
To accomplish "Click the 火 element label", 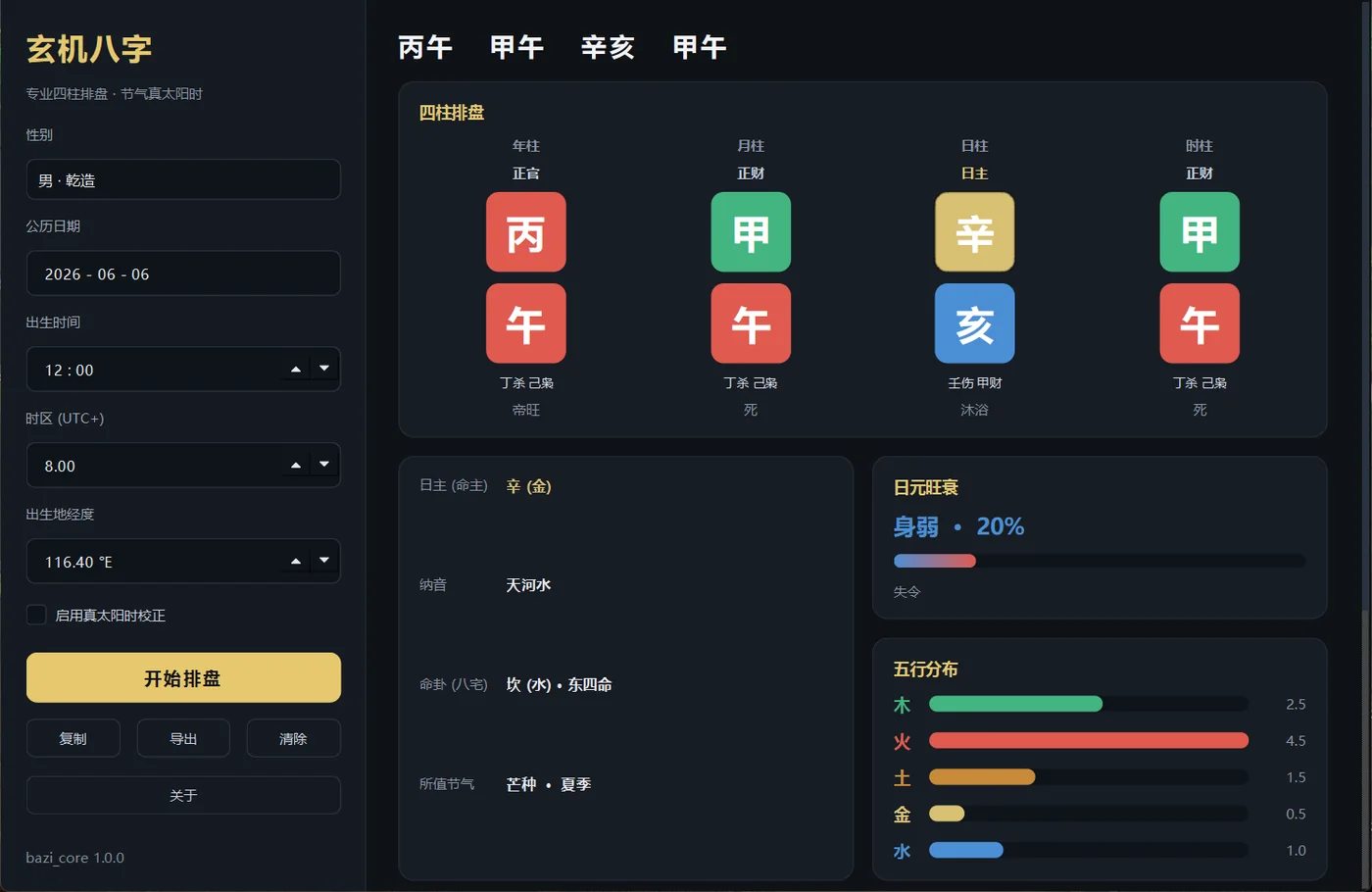I will click(x=903, y=741).
